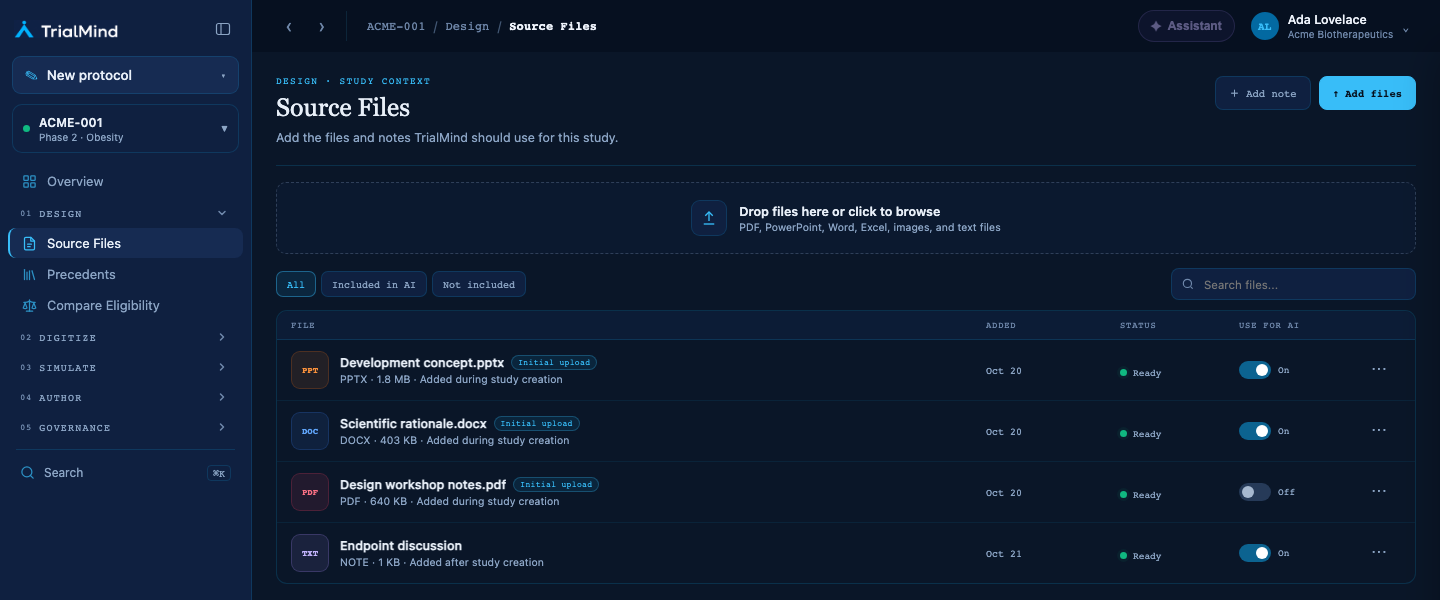Click the Design workshop notes.pdf file name
Image resolution: width=1440 pixels, height=600 pixels.
point(423,485)
